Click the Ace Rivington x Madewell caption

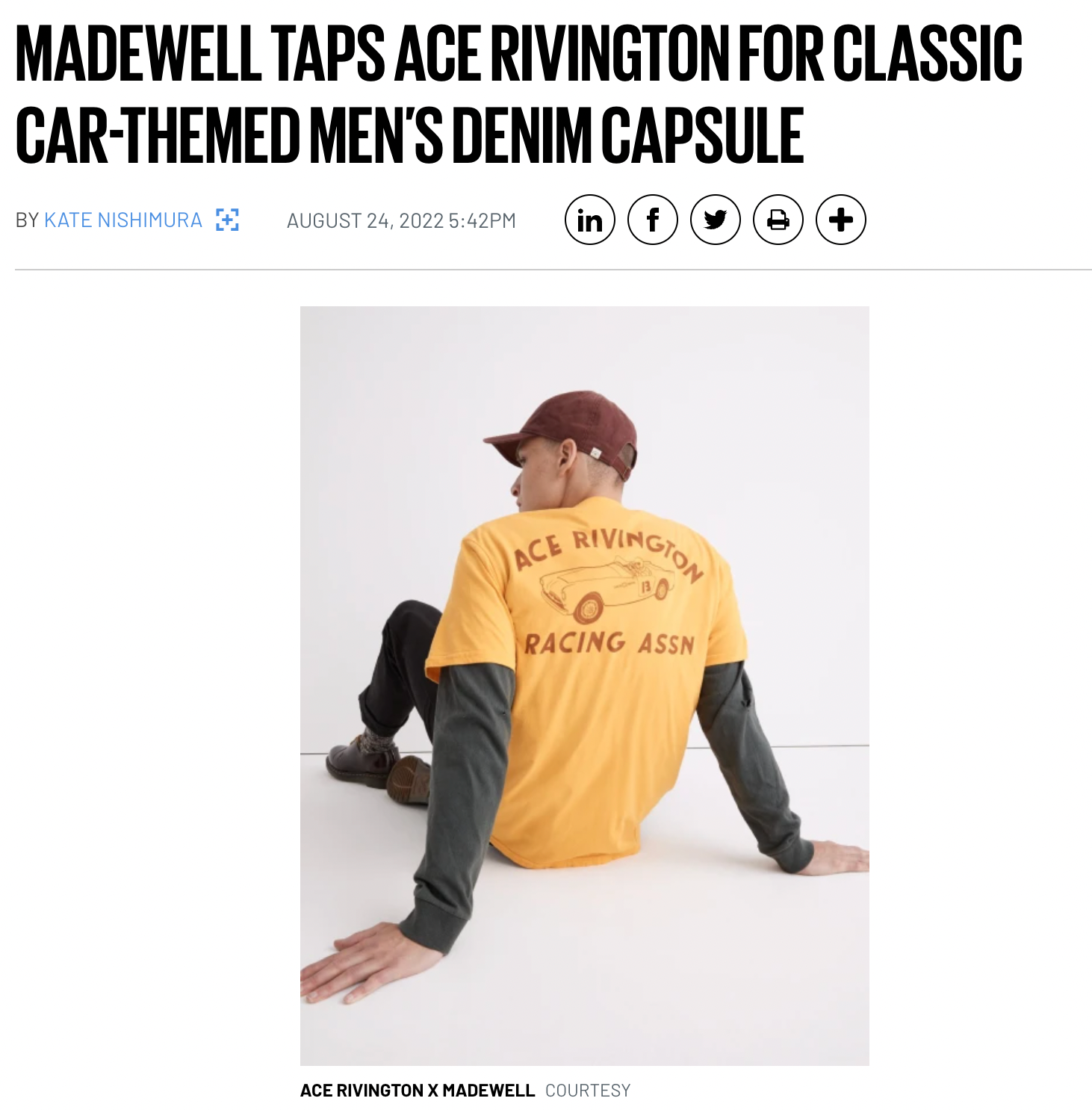coord(417,1091)
